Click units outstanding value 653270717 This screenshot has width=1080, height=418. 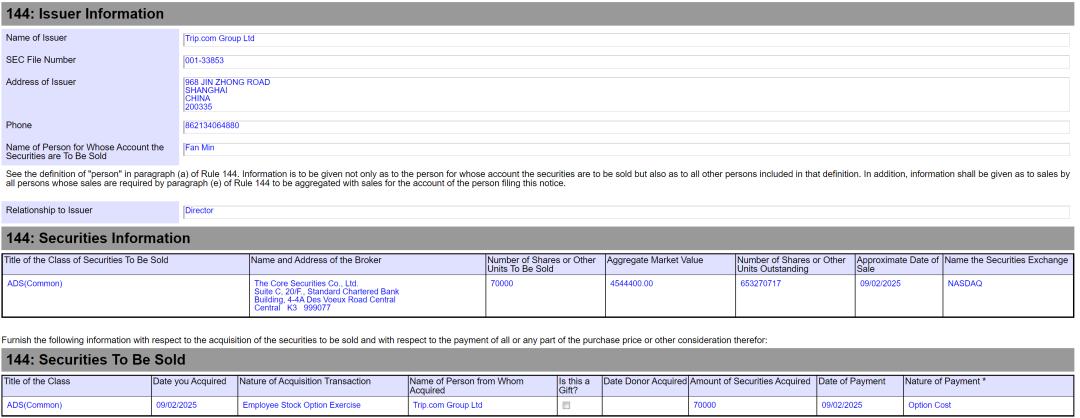[760, 284]
